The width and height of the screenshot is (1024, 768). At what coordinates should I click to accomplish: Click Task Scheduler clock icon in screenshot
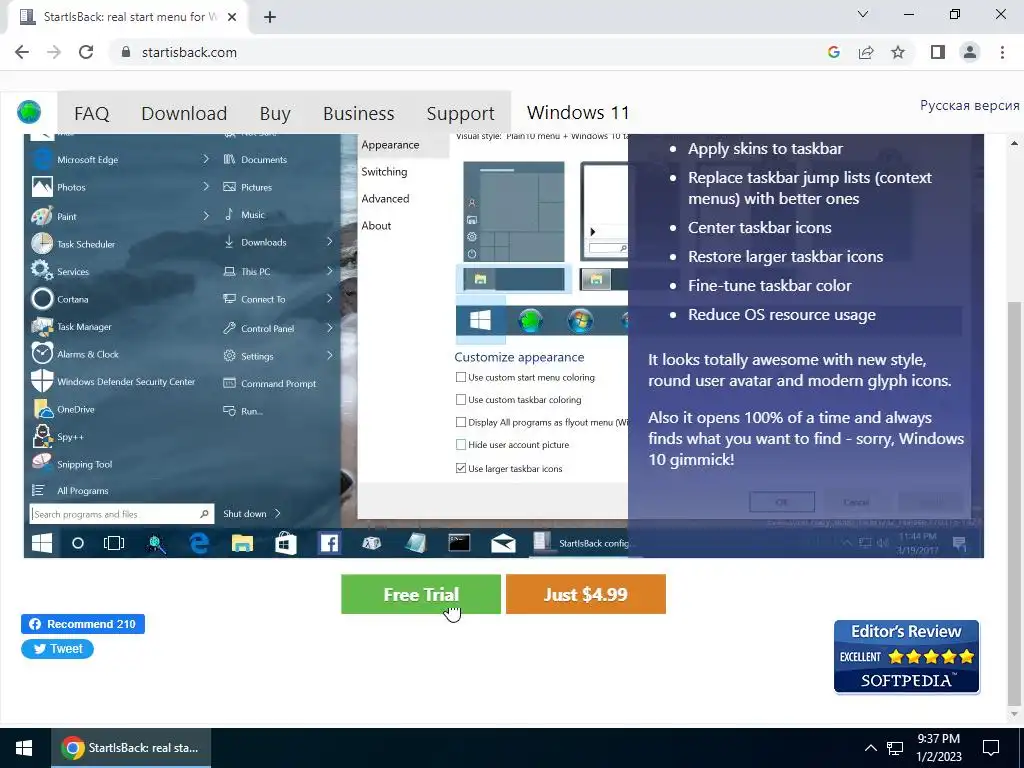point(42,243)
